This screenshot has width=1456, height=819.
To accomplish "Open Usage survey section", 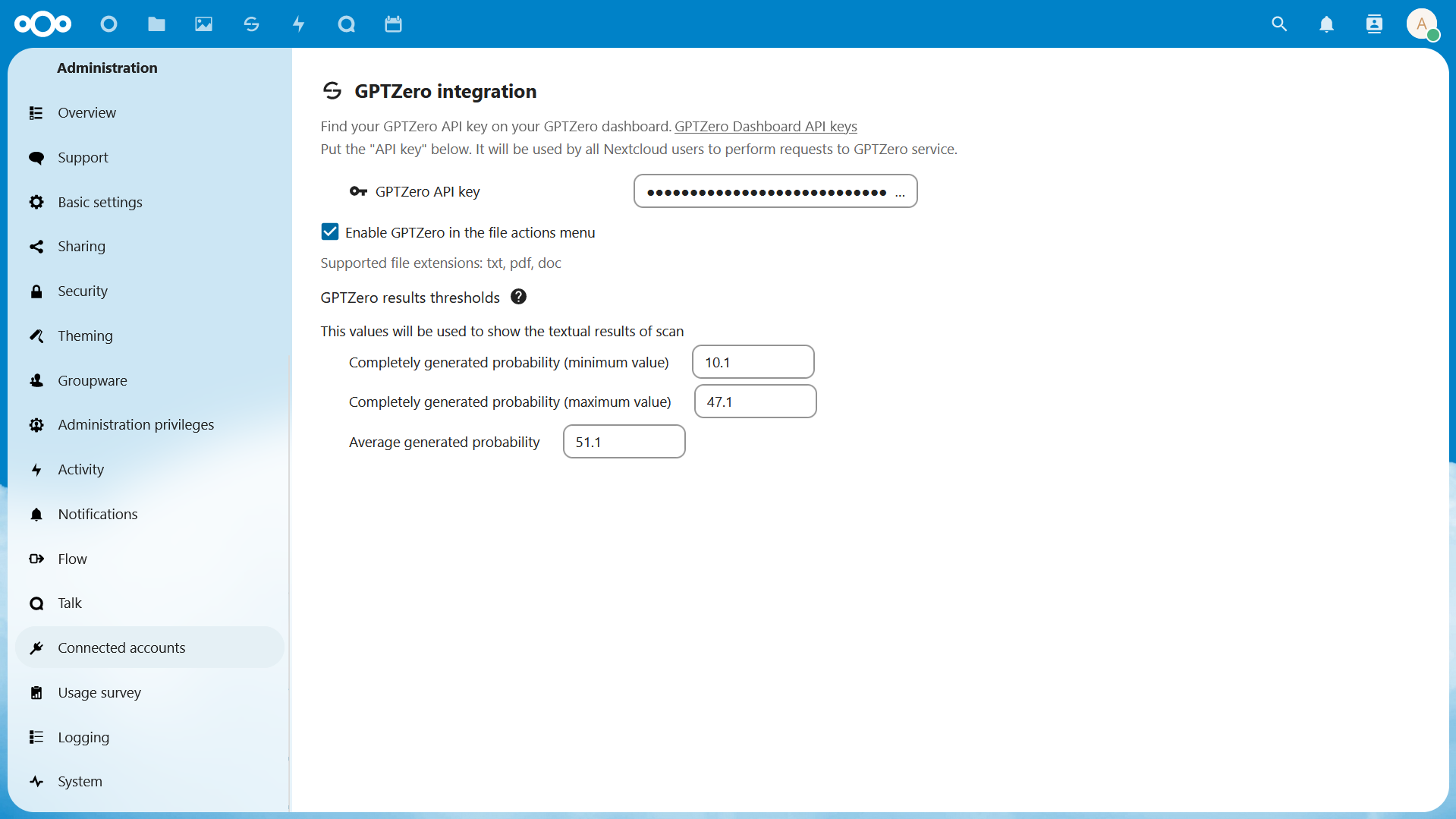I will click(149, 692).
